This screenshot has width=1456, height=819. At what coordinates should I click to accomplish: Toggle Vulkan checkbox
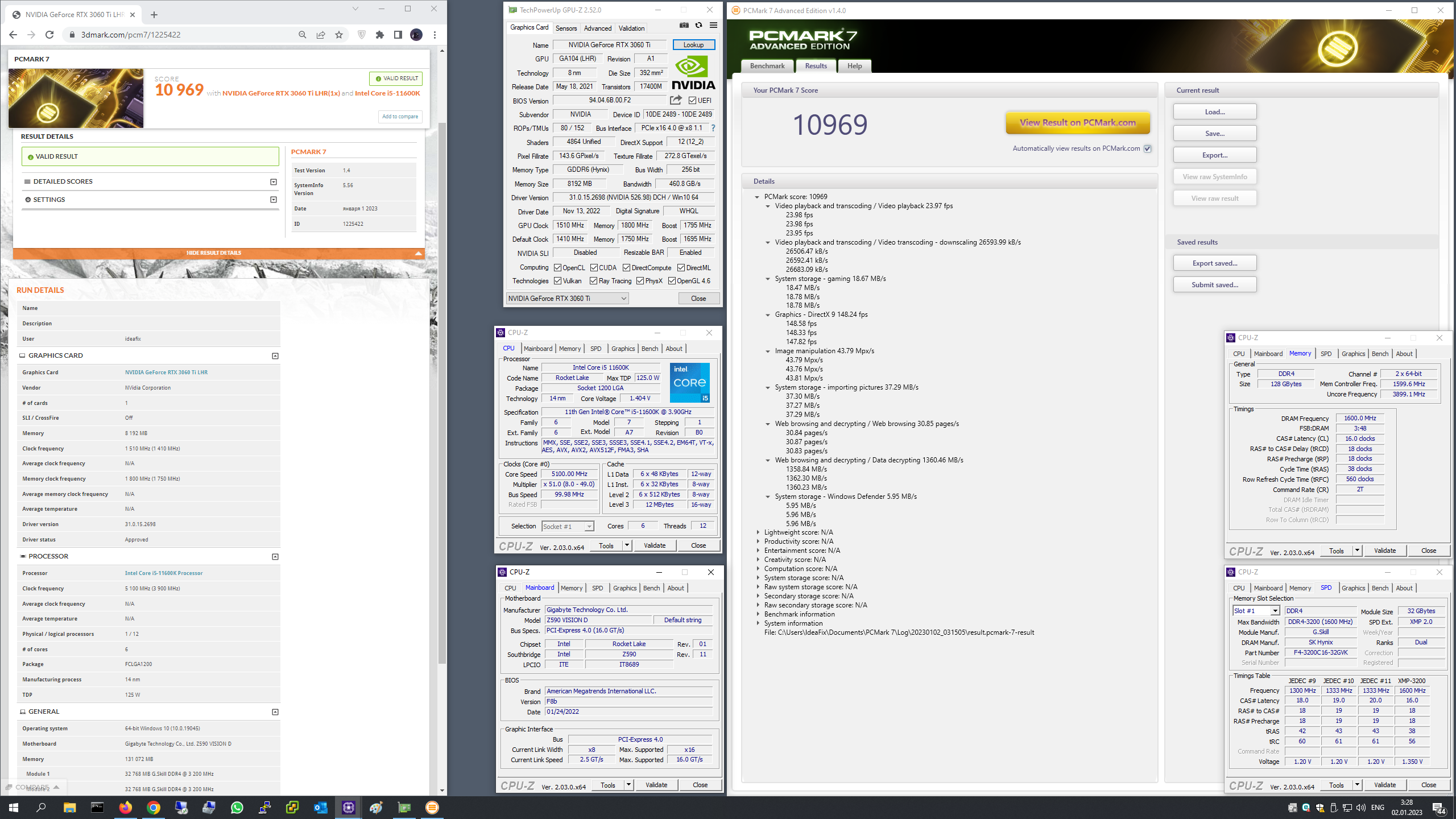click(558, 281)
